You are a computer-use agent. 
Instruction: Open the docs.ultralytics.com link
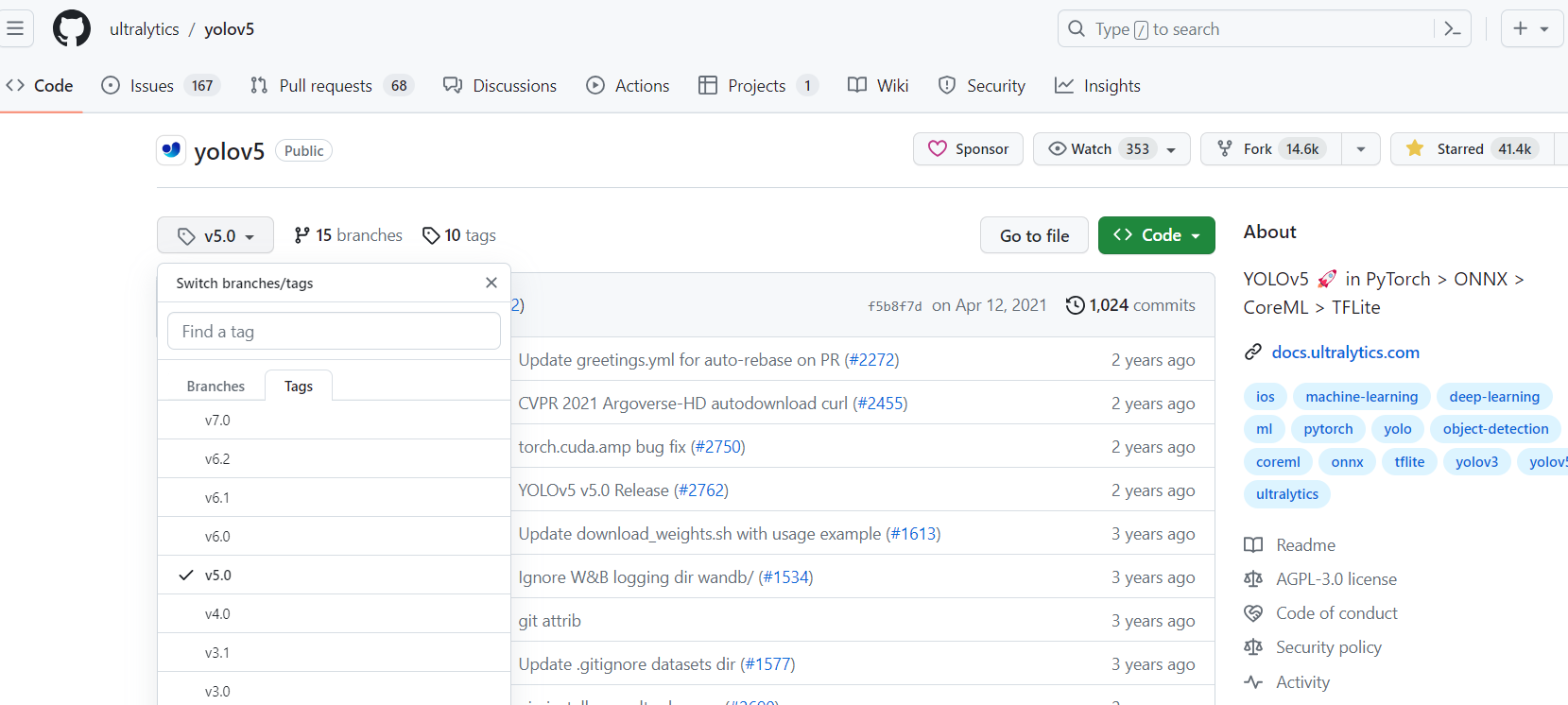(1345, 352)
